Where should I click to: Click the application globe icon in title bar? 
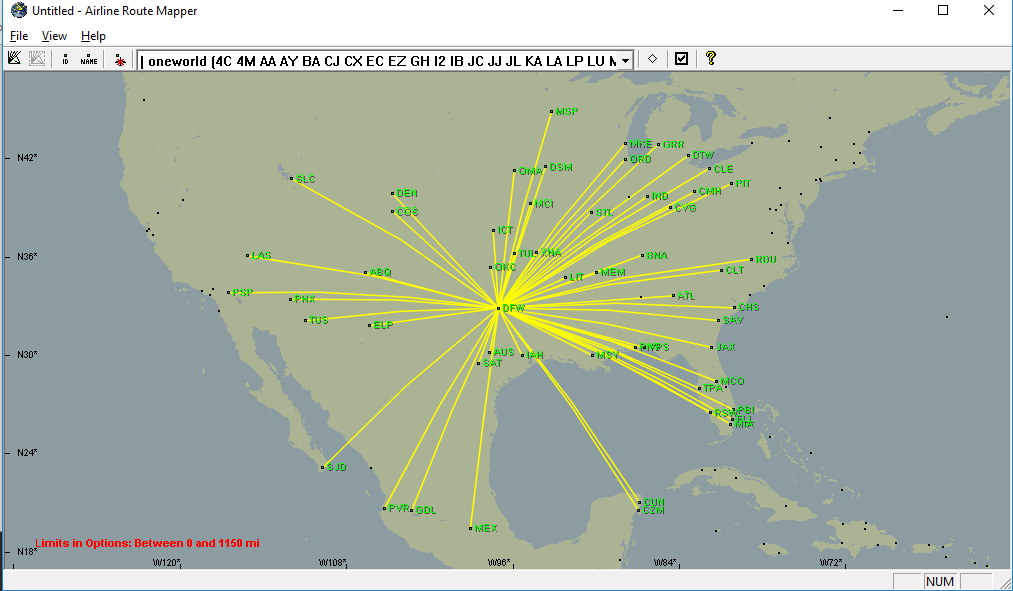point(19,10)
